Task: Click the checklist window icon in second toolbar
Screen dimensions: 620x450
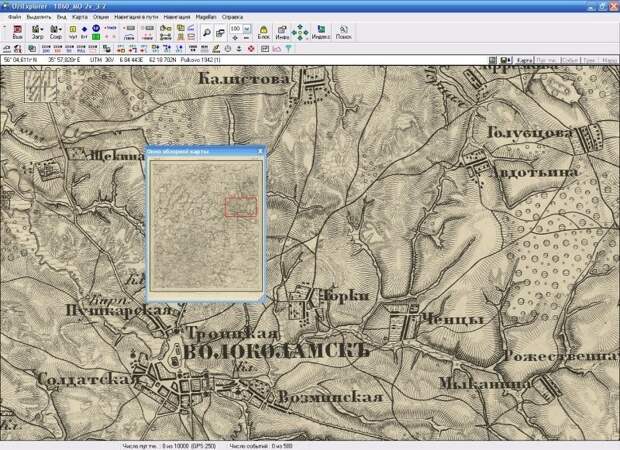Action: coord(265,49)
